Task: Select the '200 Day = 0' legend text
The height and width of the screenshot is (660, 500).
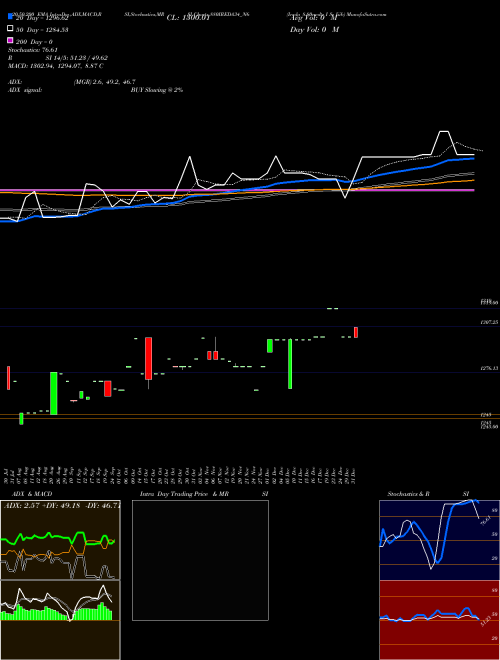Action: click(x=34, y=42)
